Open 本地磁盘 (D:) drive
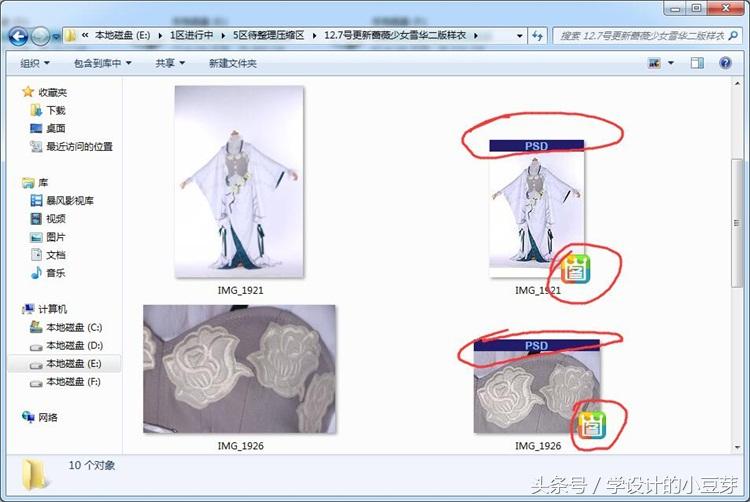 pyautogui.click(x=74, y=346)
